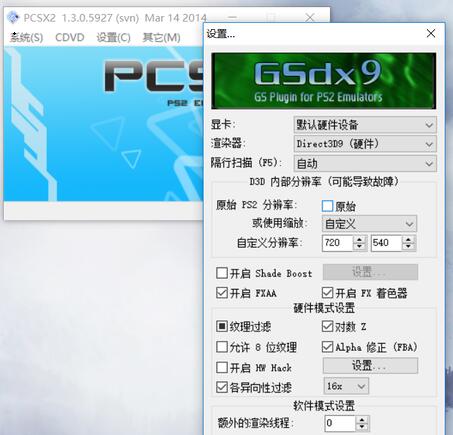
Task: Open the 显卡 adapter dropdown
Action: [365, 125]
